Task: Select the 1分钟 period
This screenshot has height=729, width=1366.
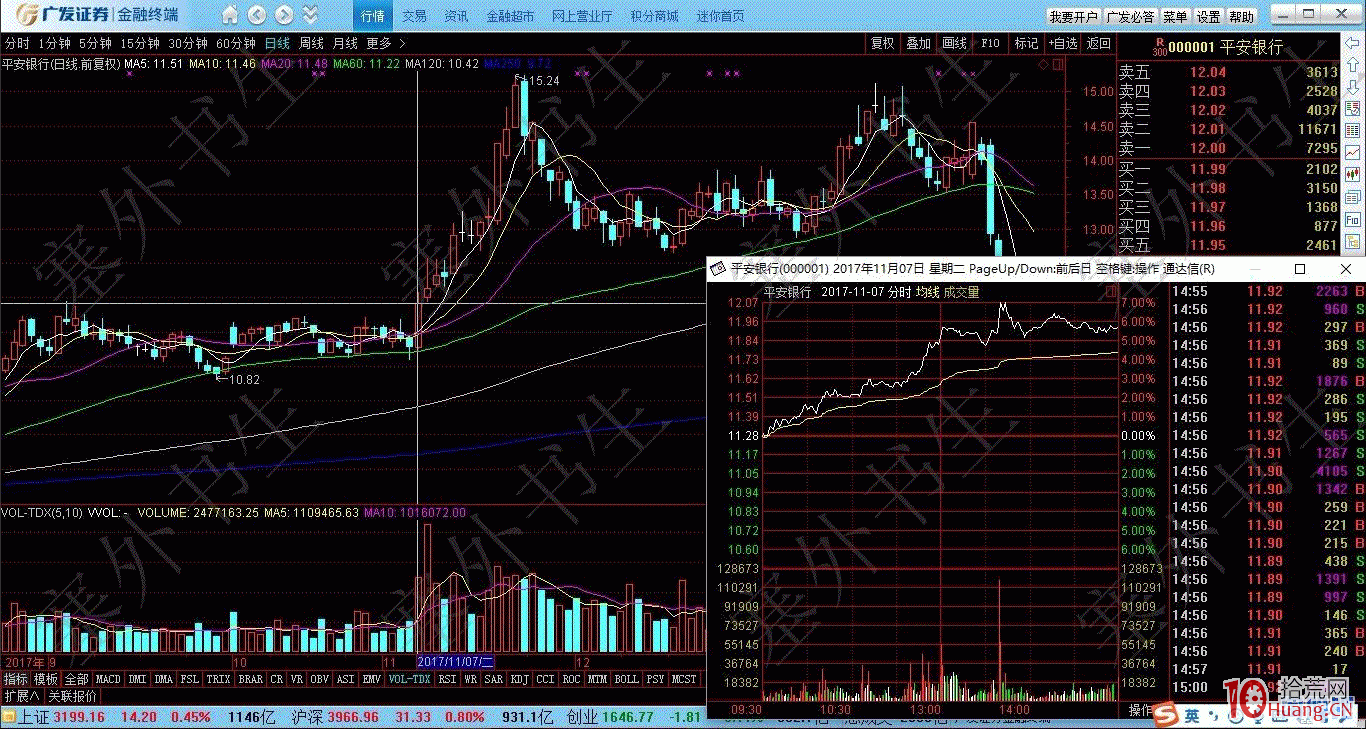Action: click(x=54, y=43)
